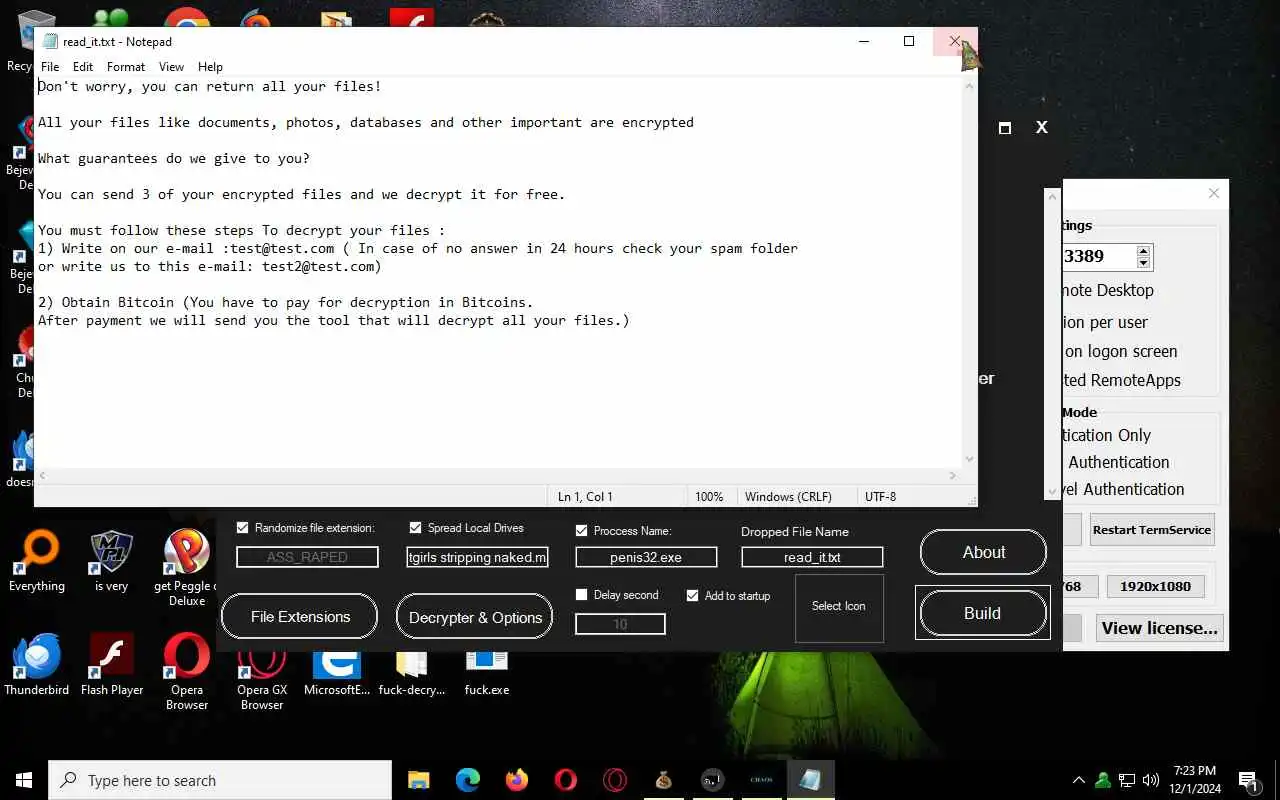Click Notepad's horizontal scrollbar right arrow
The image size is (1280, 800).
coord(953,476)
